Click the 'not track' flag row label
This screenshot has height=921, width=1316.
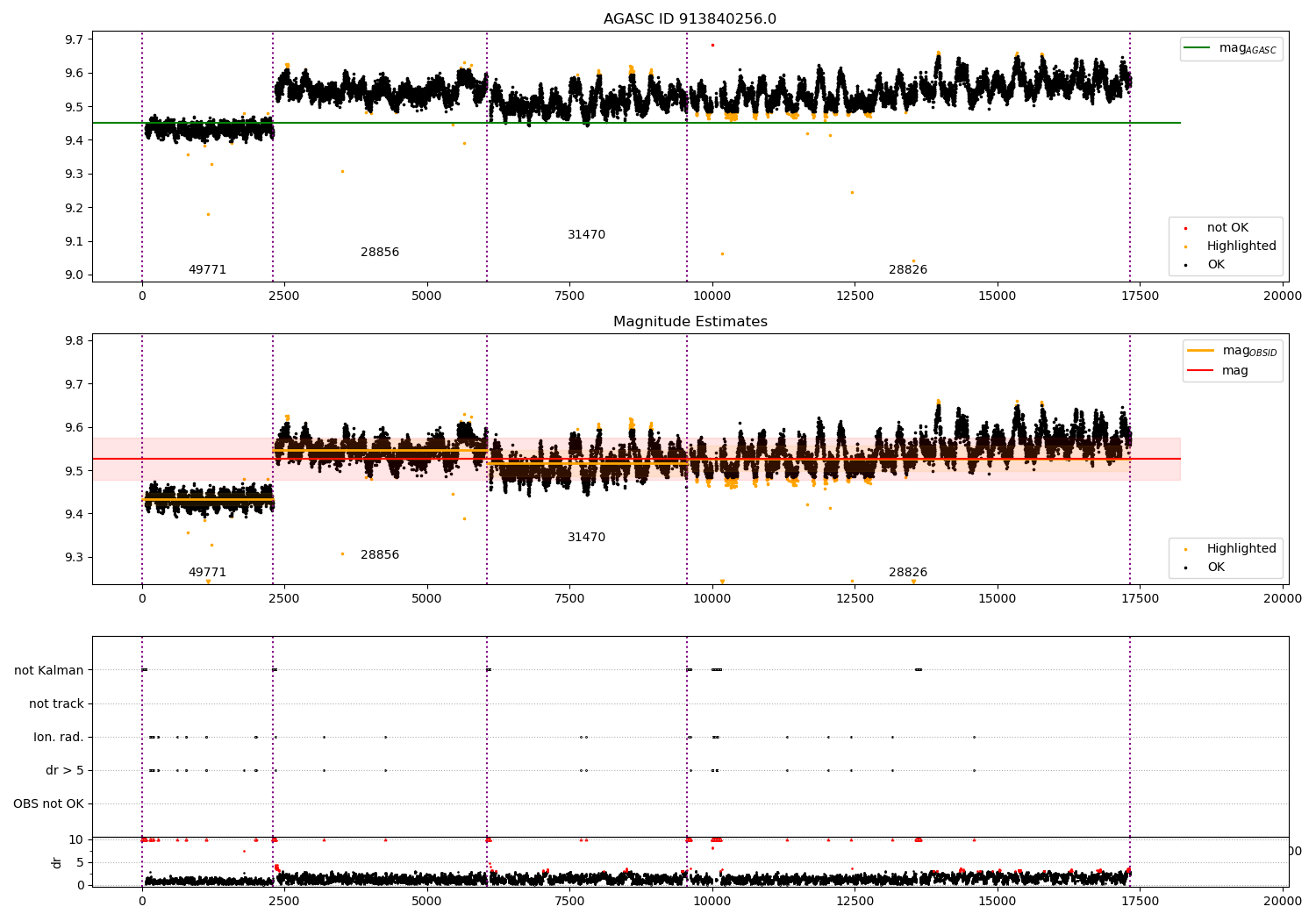56,703
